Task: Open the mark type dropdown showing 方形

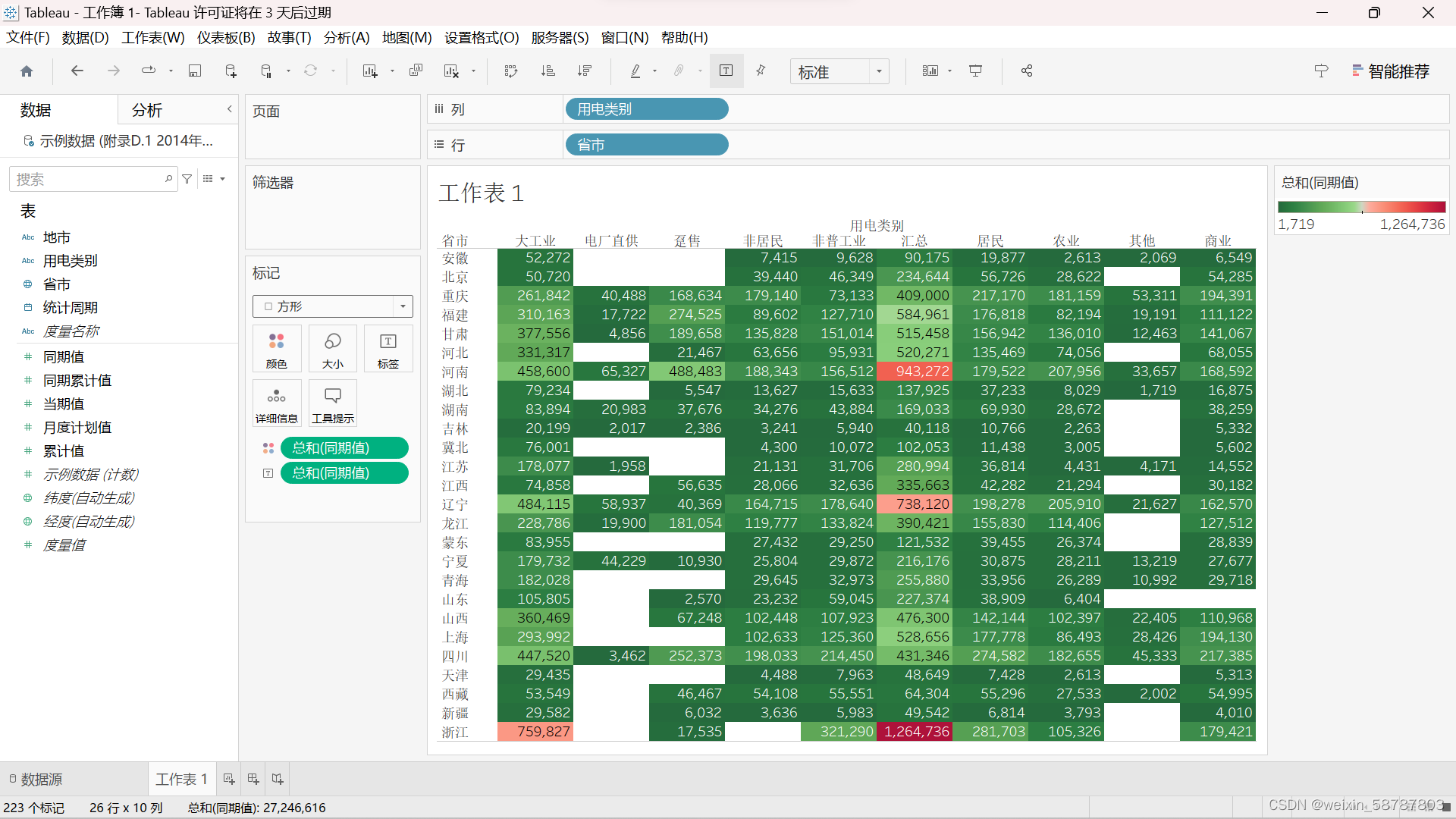Action: (332, 306)
